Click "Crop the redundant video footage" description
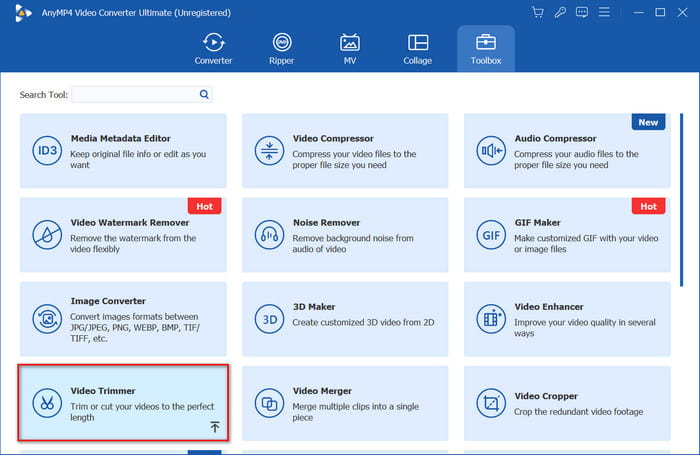Screen dimensions: 700x455 pos(579,412)
